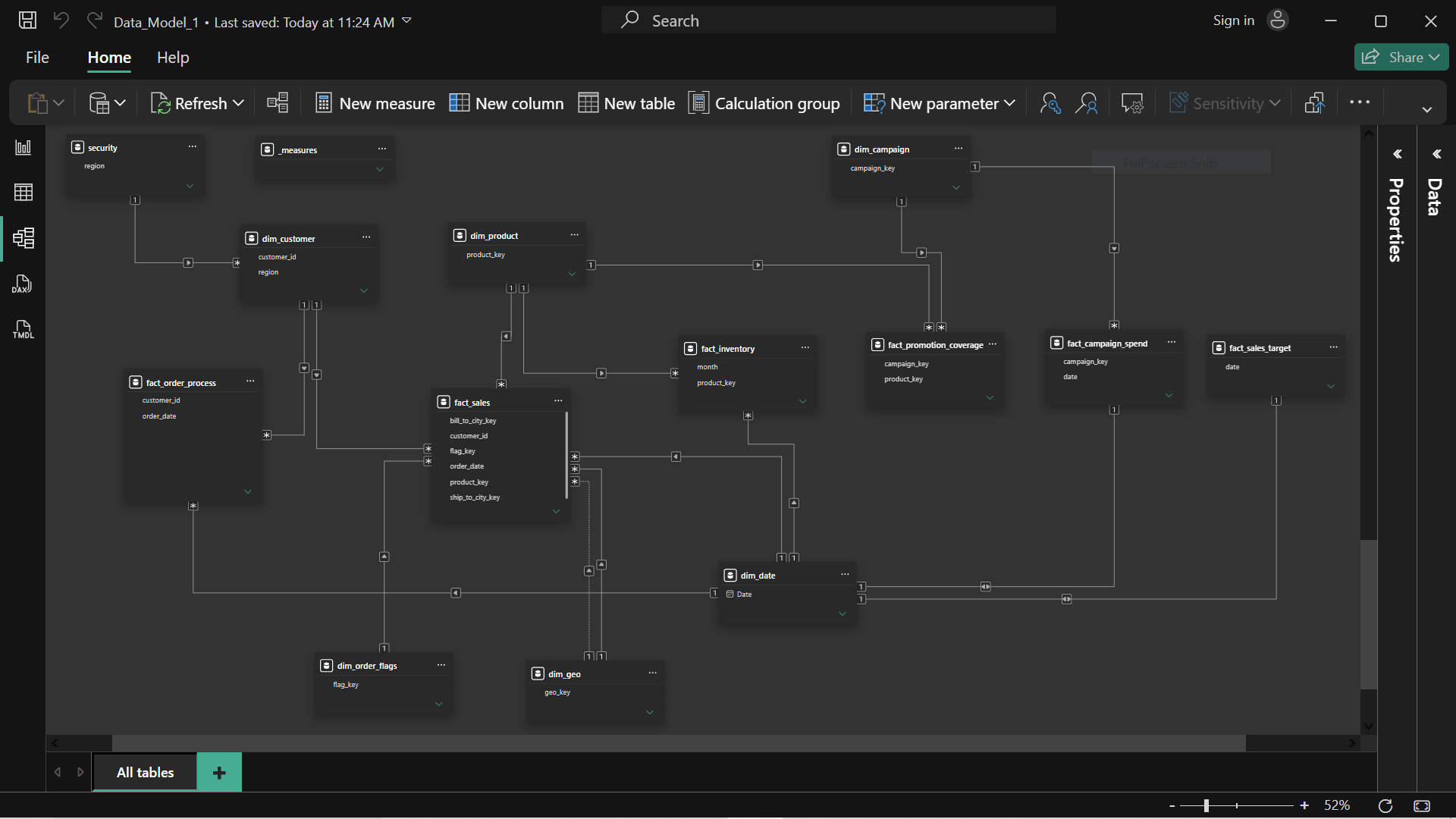Click the vertical scrollbar of canvas

(x=1369, y=614)
